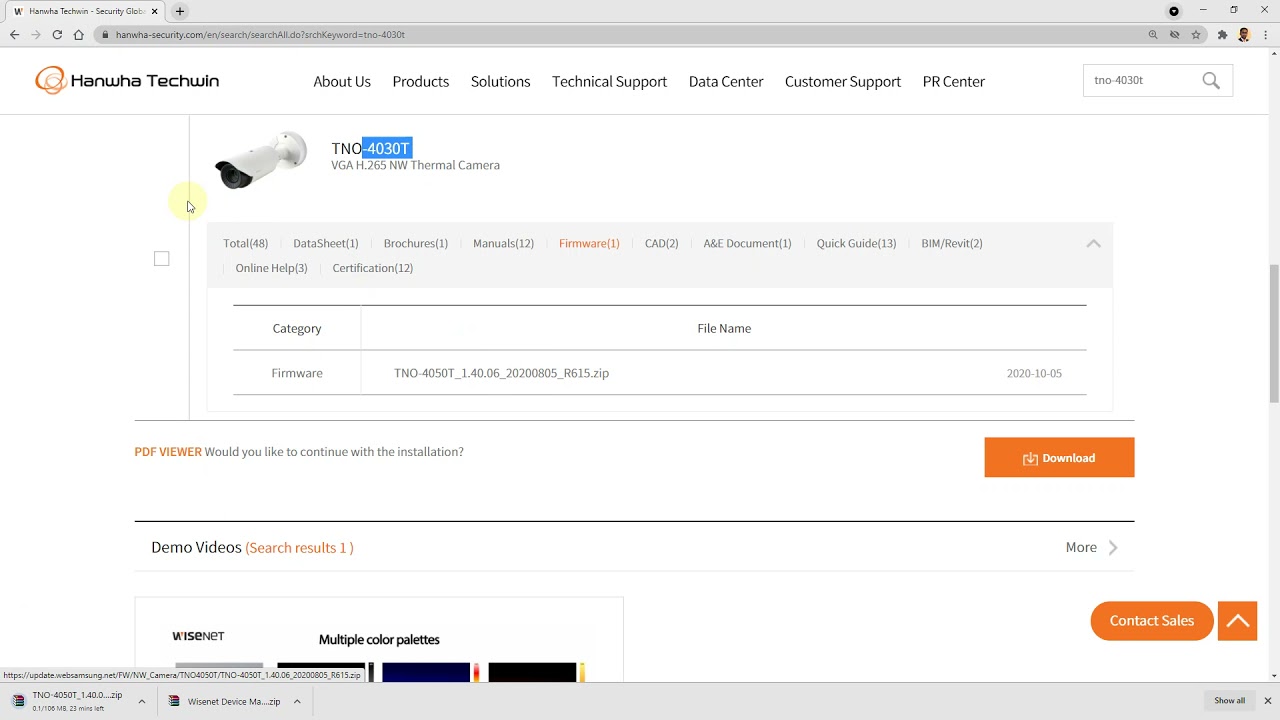Open a new browser tab
The height and width of the screenshot is (720, 1280).
coord(180,11)
